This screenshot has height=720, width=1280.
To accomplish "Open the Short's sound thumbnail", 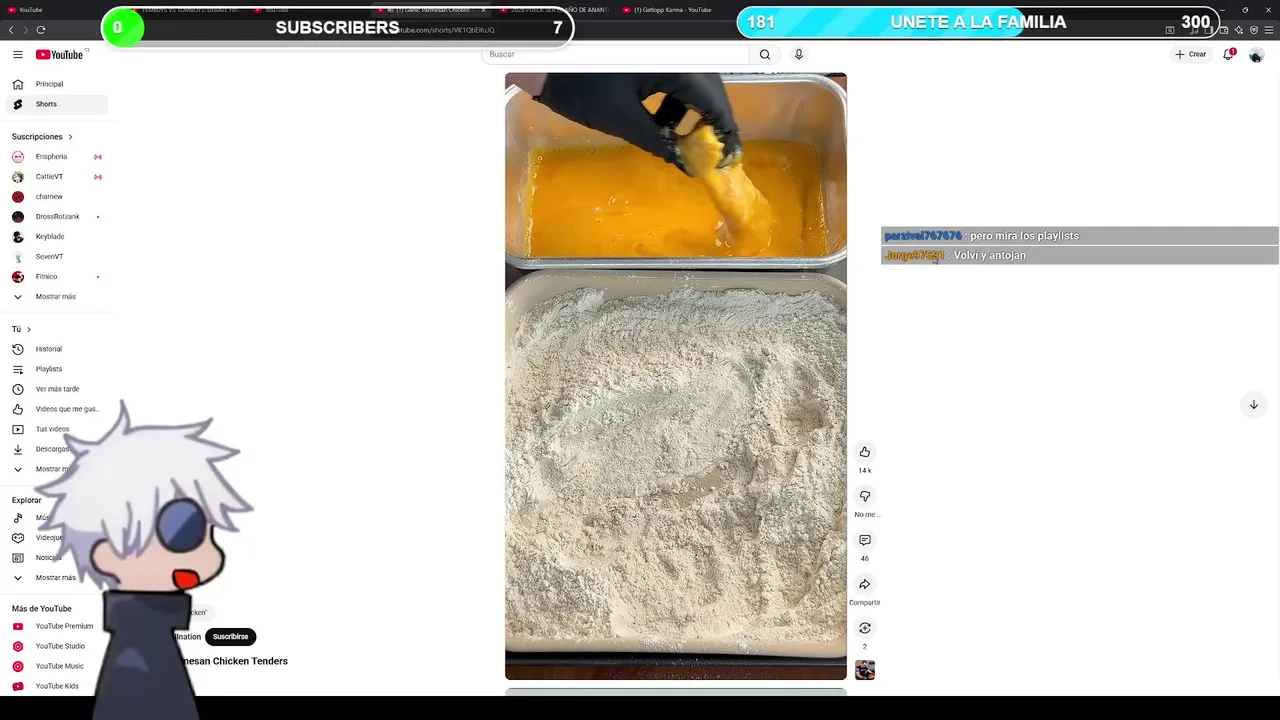I will 865,670.
